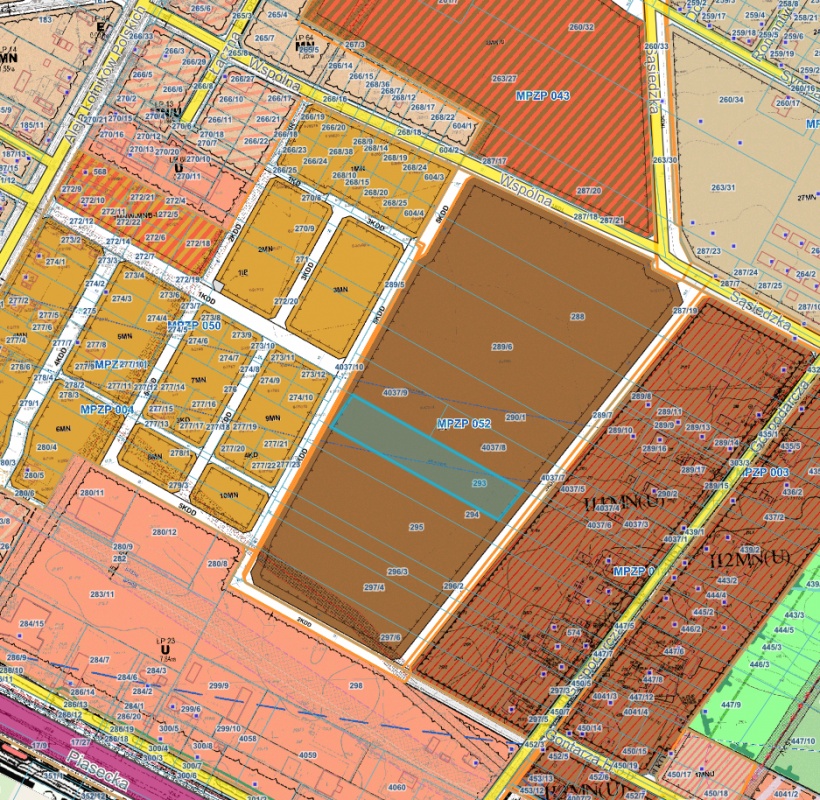The image size is (820, 800).
Task: Click the MPZP 052 plan label
Action: point(464,424)
